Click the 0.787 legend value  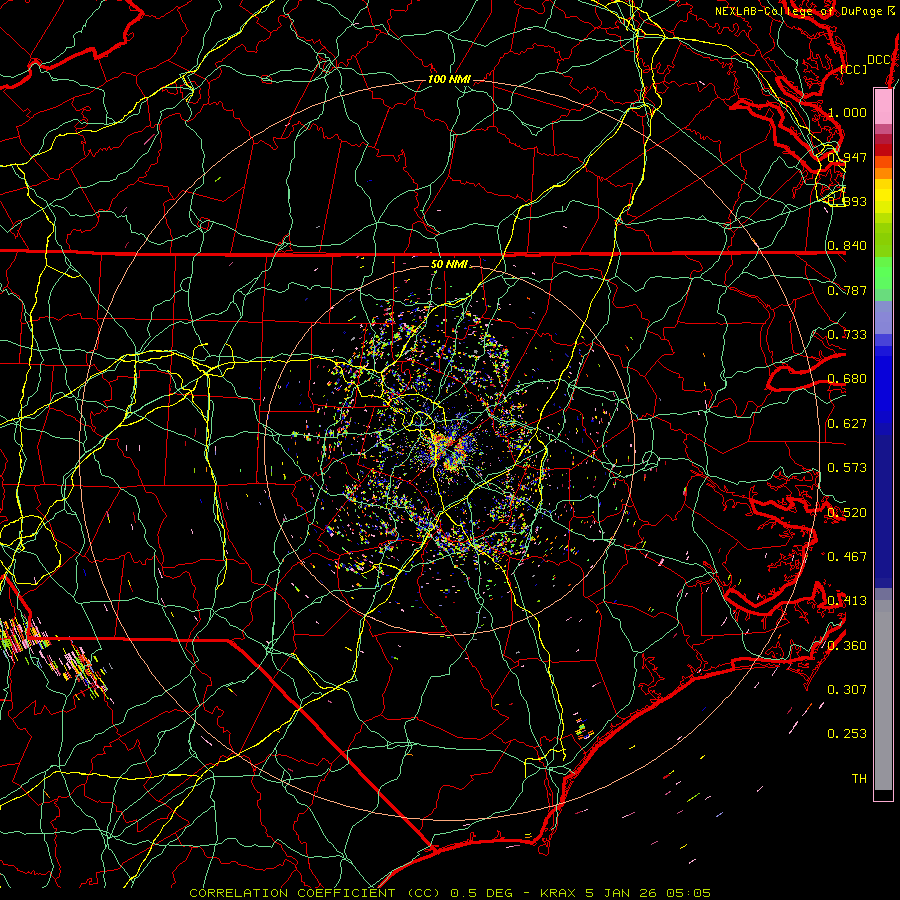point(847,290)
